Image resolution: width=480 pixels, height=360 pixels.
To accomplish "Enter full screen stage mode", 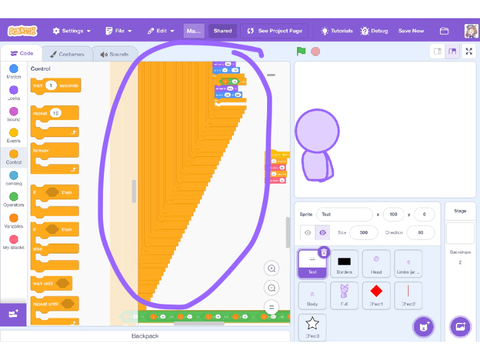I will pos(469,51).
